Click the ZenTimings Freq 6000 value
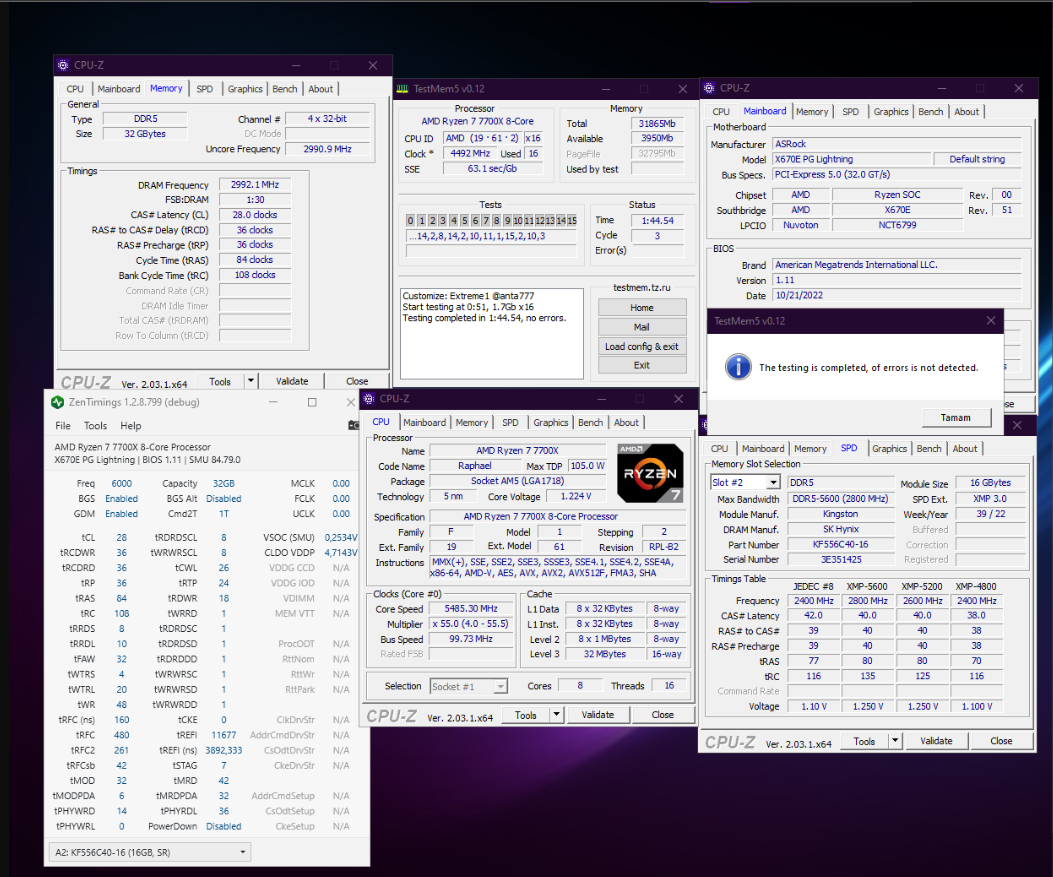This screenshot has height=877, width=1053. click(122, 483)
